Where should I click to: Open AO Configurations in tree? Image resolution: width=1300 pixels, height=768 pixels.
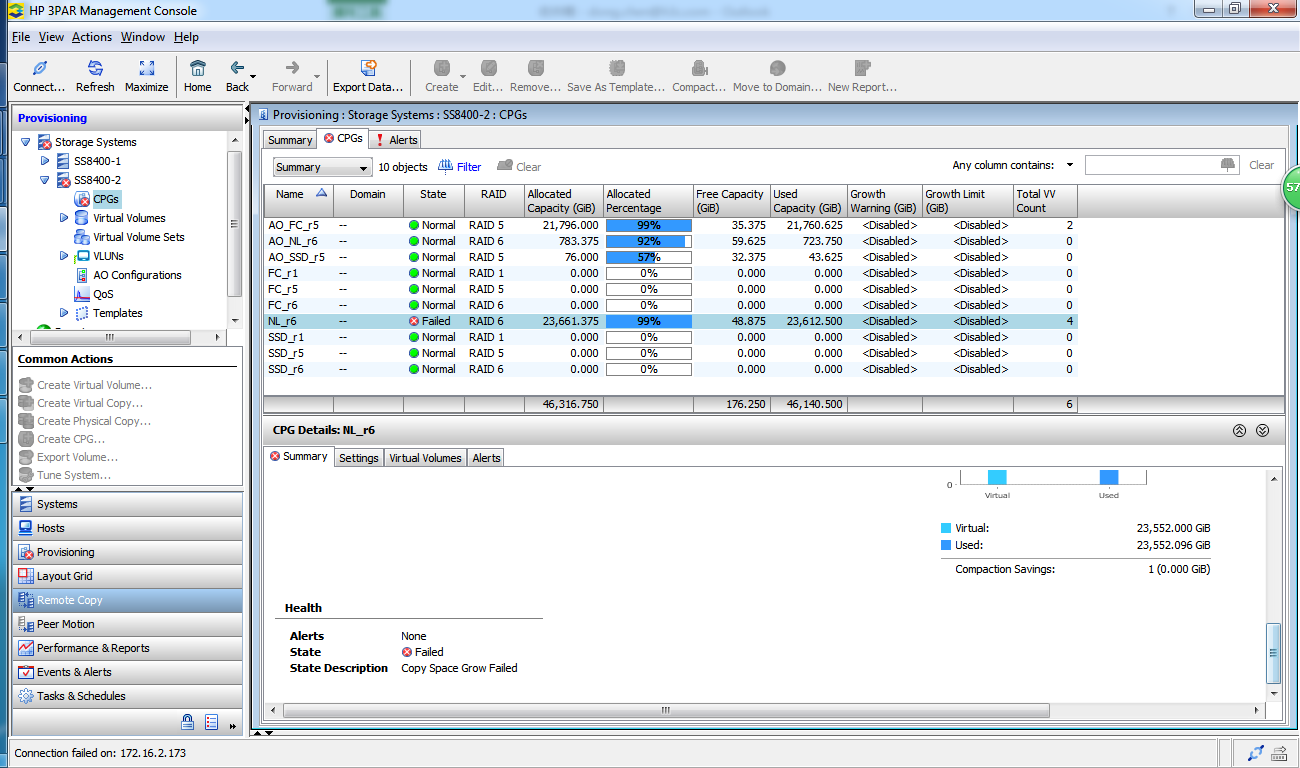pos(137,275)
